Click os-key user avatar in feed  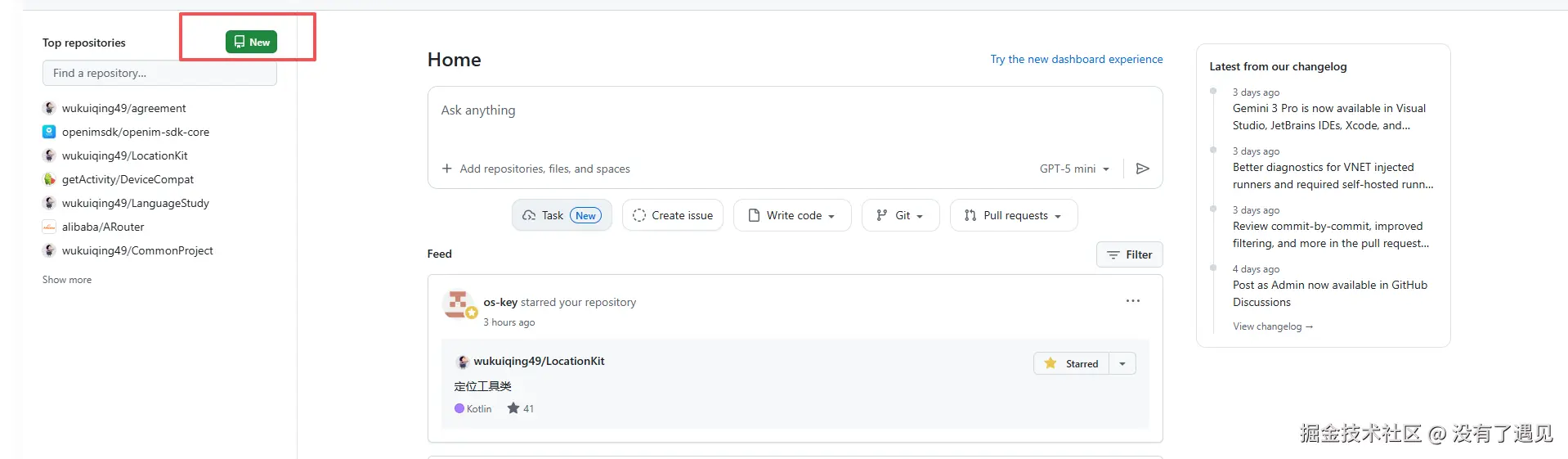click(x=458, y=304)
